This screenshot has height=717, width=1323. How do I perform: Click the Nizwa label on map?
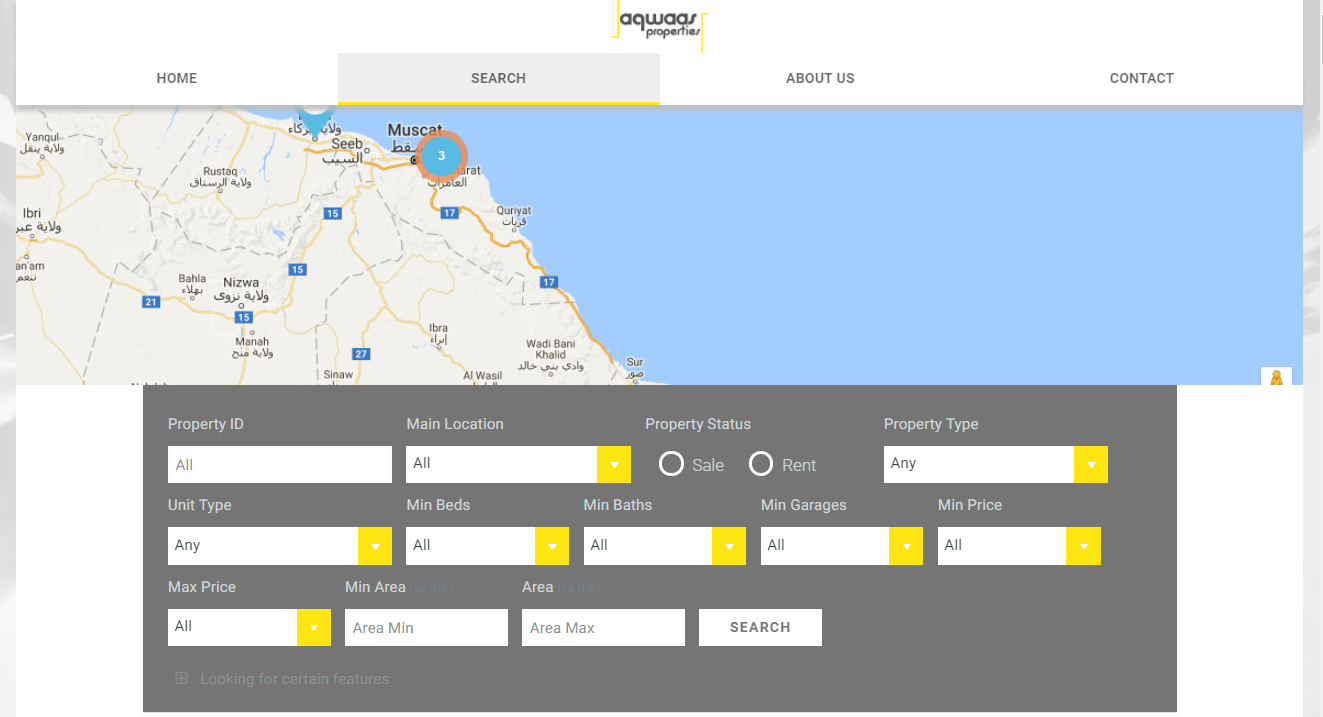241,282
